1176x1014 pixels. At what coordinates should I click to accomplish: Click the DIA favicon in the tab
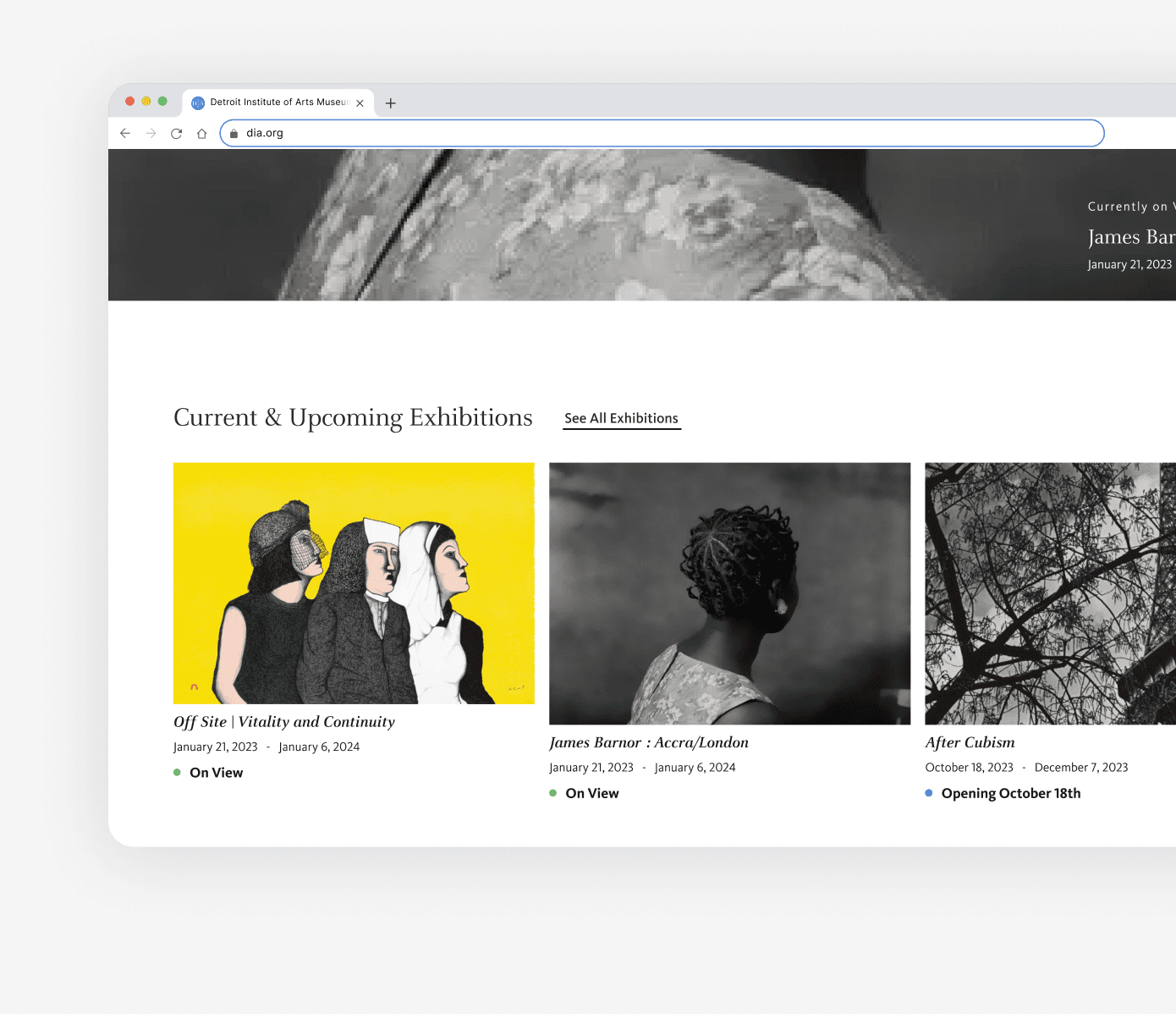coord(198,102)
